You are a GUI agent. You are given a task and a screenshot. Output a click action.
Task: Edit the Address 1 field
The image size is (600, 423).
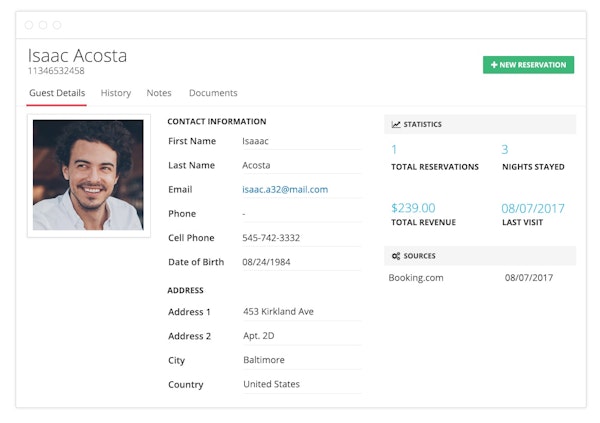click(300, 311)
